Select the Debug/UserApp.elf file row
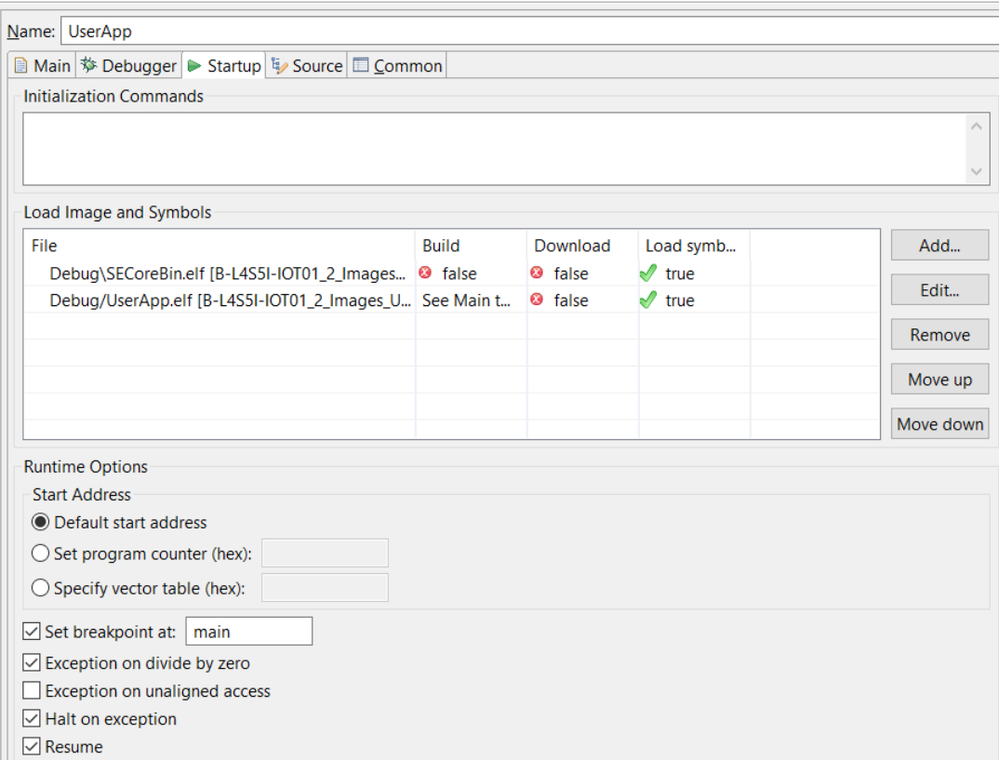 point(451,300)
